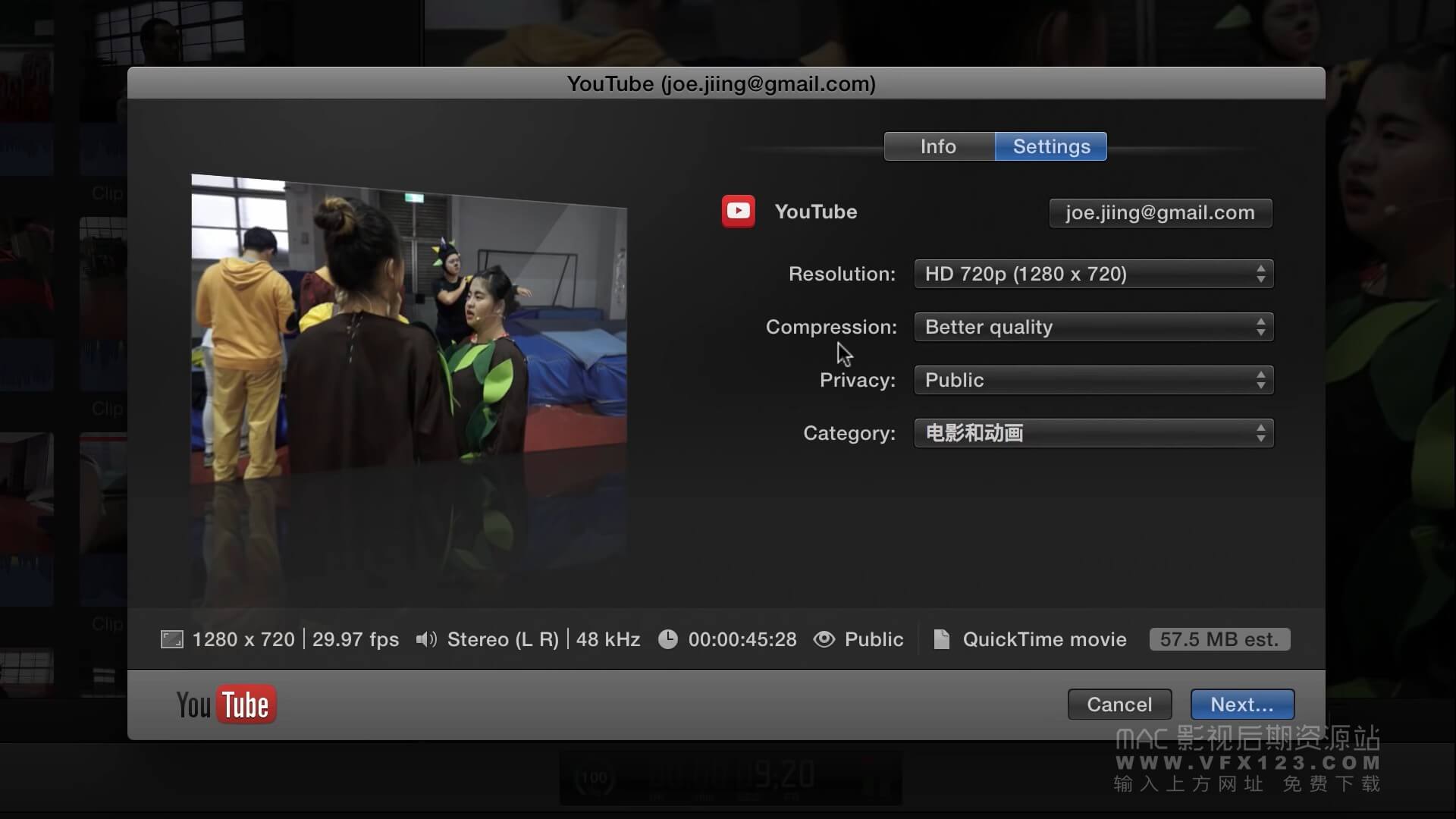
Task: Open the Resolution dropdown HD 720p
Action: coord(1094,274)
